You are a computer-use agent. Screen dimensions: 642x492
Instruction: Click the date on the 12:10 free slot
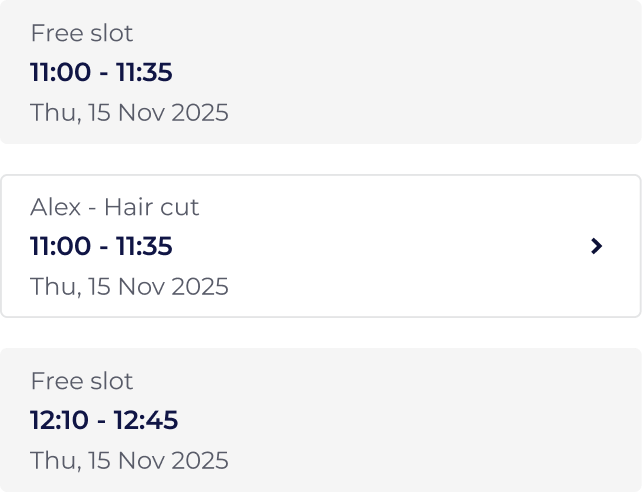tap(129, 461)
